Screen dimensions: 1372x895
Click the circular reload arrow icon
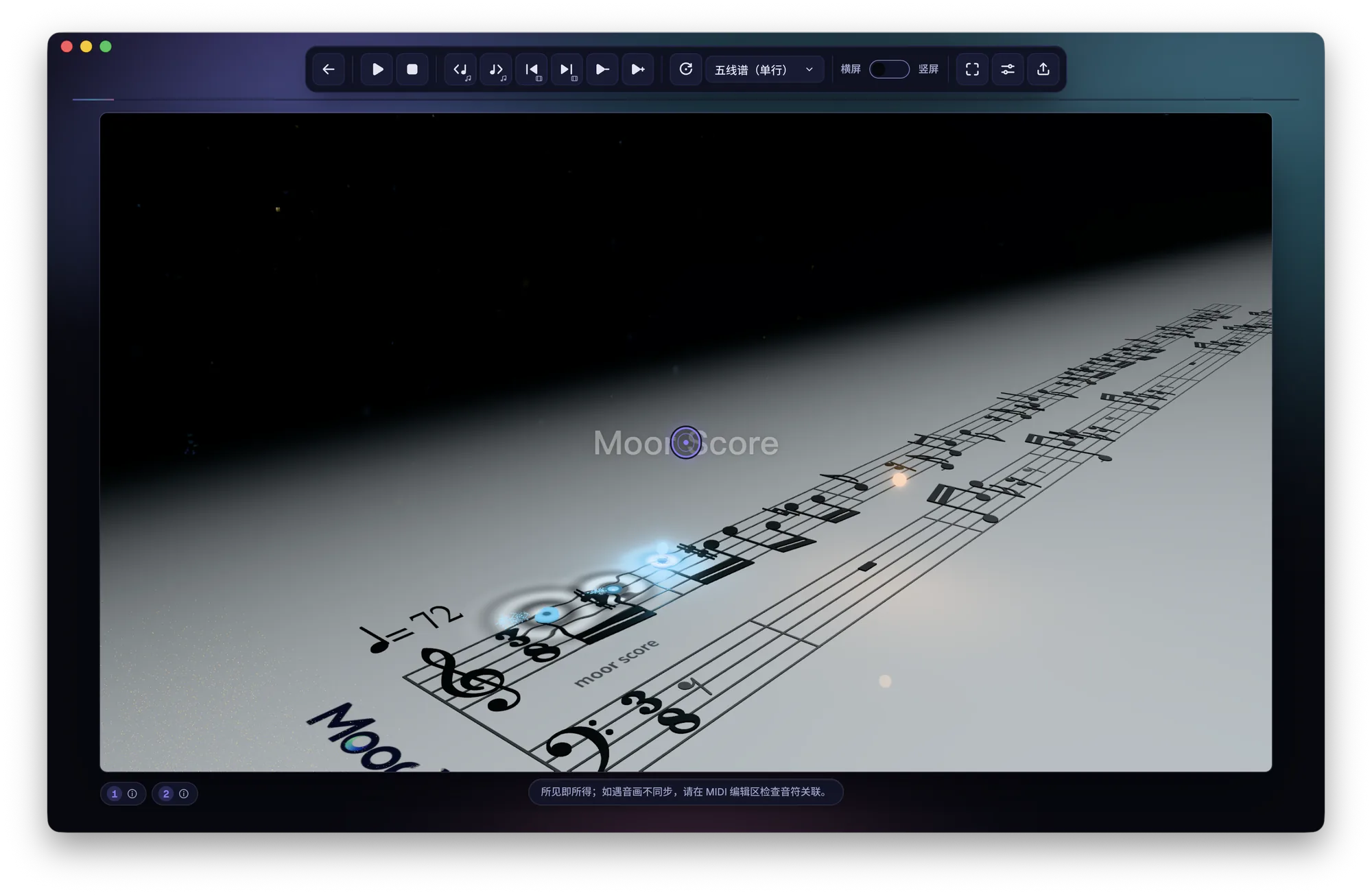point(686,69)
